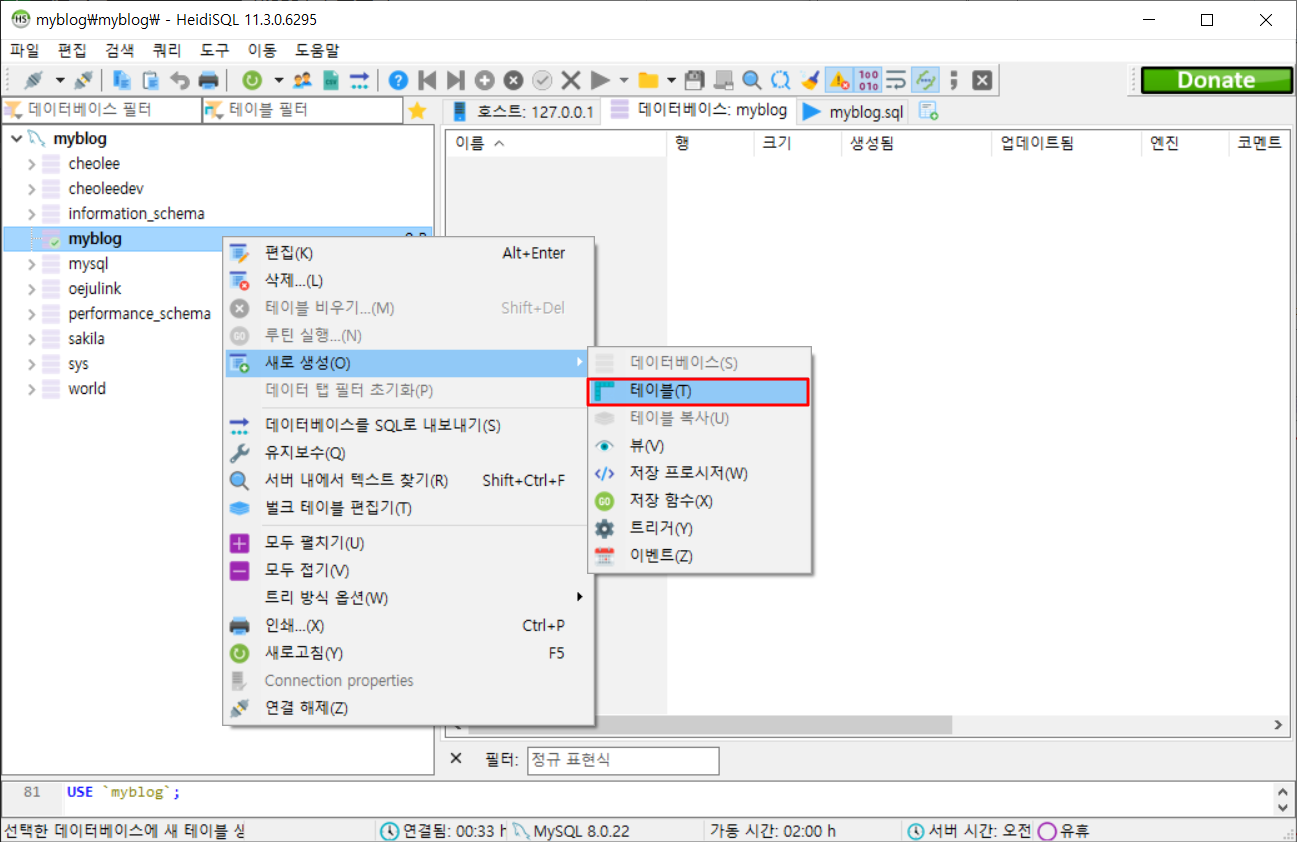Open a new query tab icon
1297x842 pixels.
click(x=928, y=111)
